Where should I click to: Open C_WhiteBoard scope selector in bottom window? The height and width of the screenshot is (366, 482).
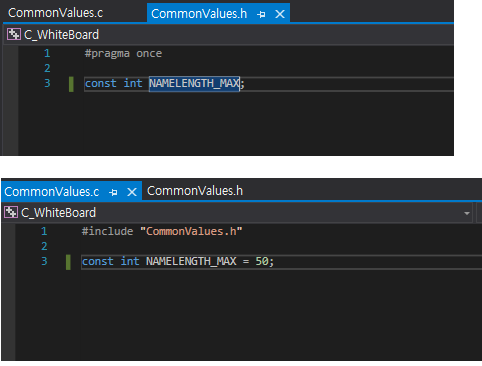pyautogui.click(x=238, y=212)
